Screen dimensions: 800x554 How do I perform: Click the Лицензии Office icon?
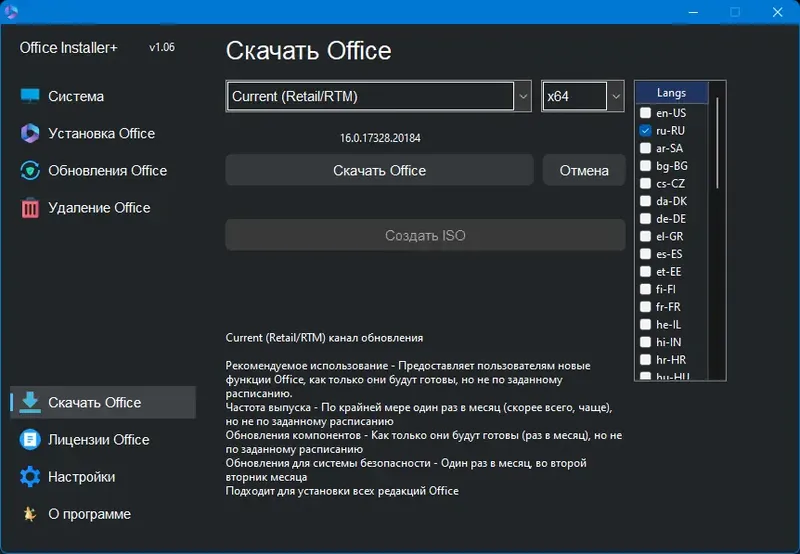pos(30,440)
